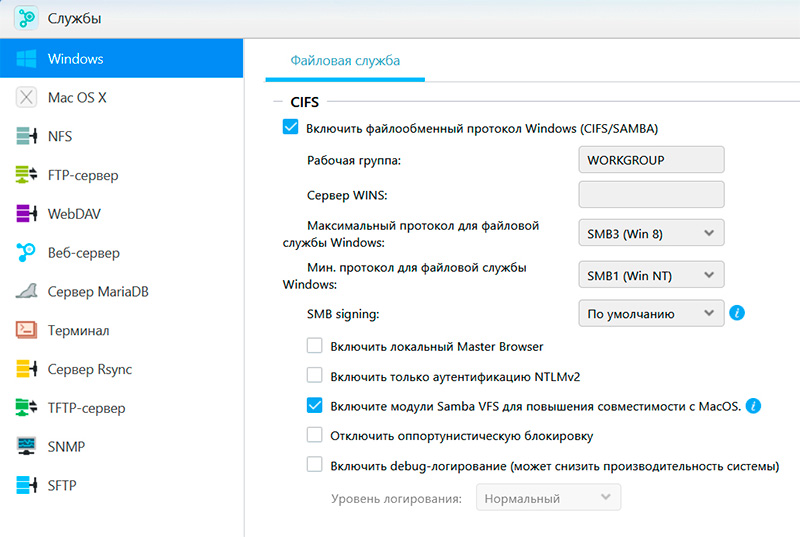The width and height of the screenshot is (800, 537).
Task: Click the Рабочая группа WORKGROUP field
Action: click(651, 160)
